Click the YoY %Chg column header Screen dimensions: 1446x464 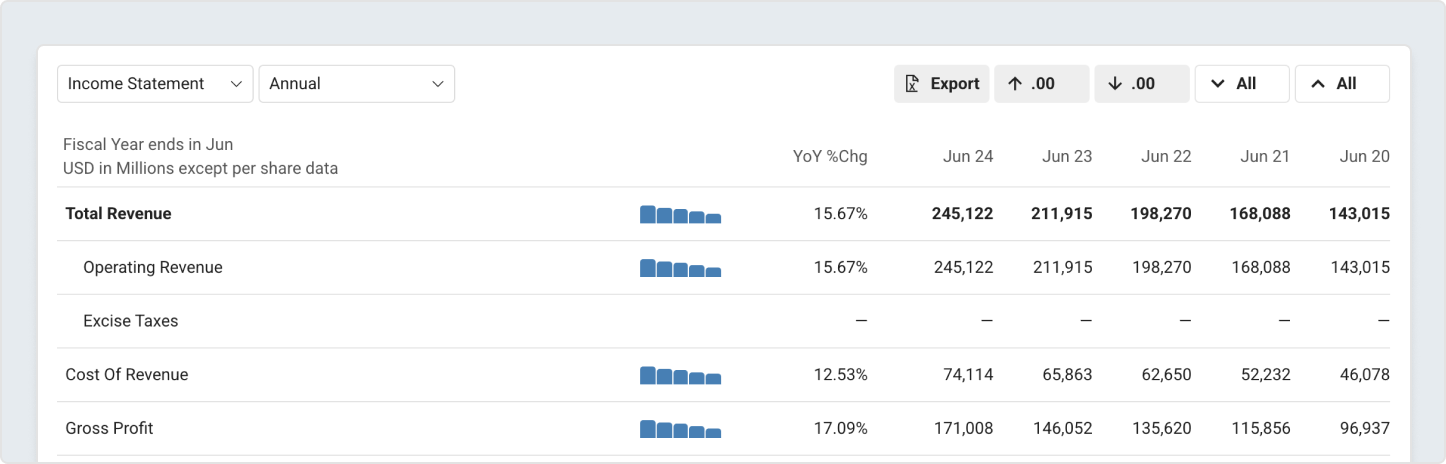pos(830,157)
